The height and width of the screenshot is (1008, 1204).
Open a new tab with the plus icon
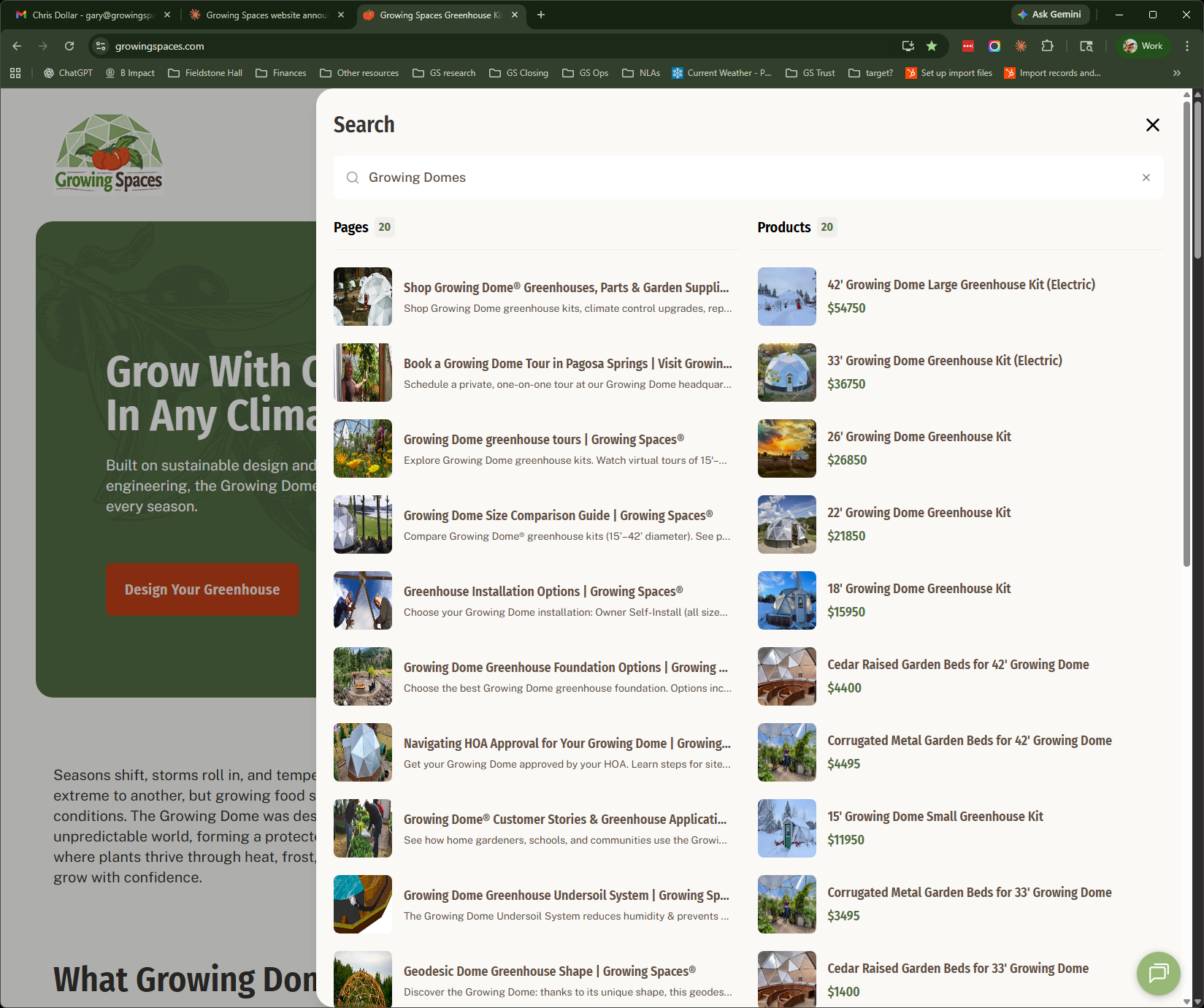pos(541,15)
